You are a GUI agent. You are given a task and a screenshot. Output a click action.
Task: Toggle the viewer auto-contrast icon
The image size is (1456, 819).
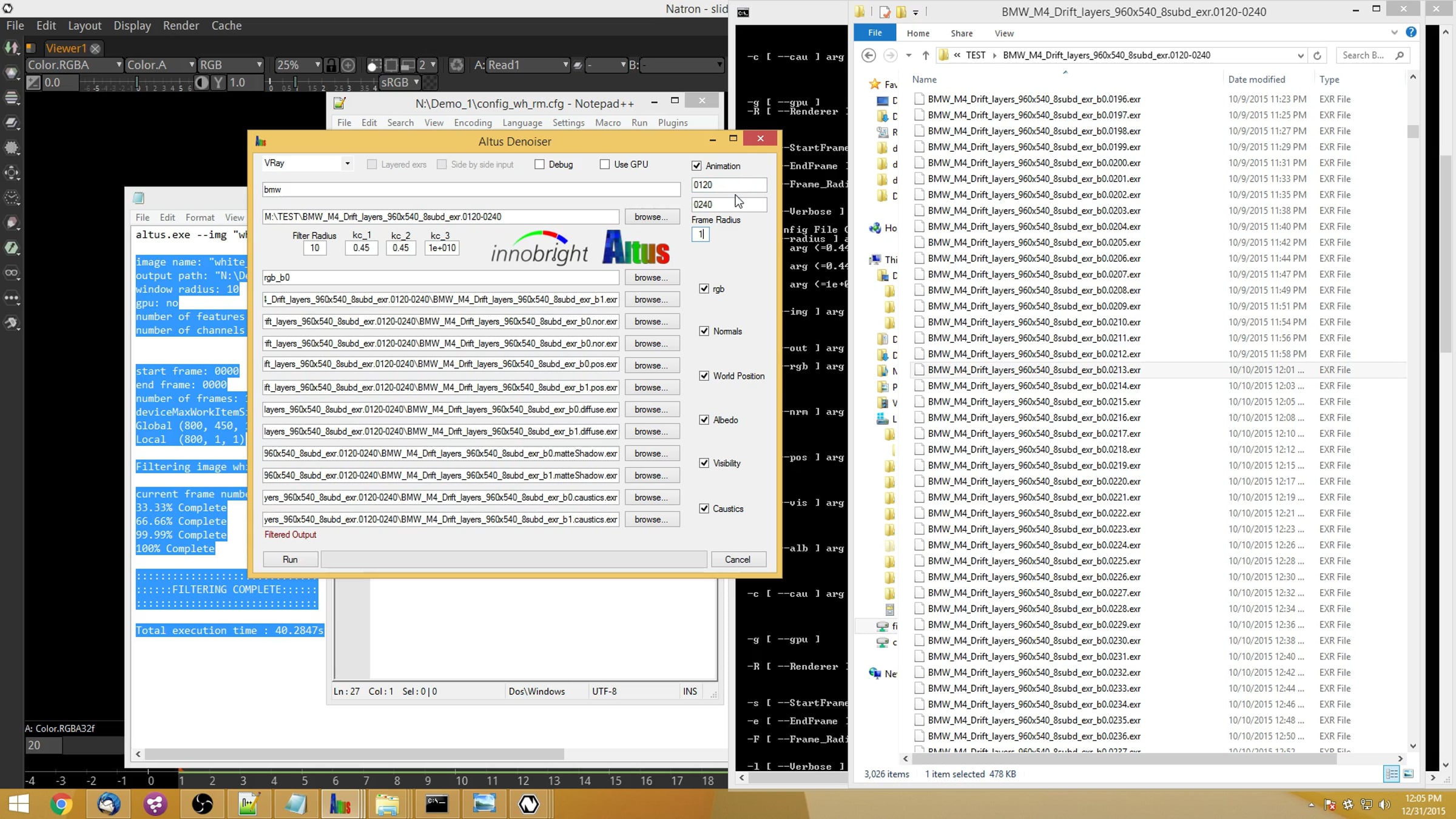pos(201,83)
